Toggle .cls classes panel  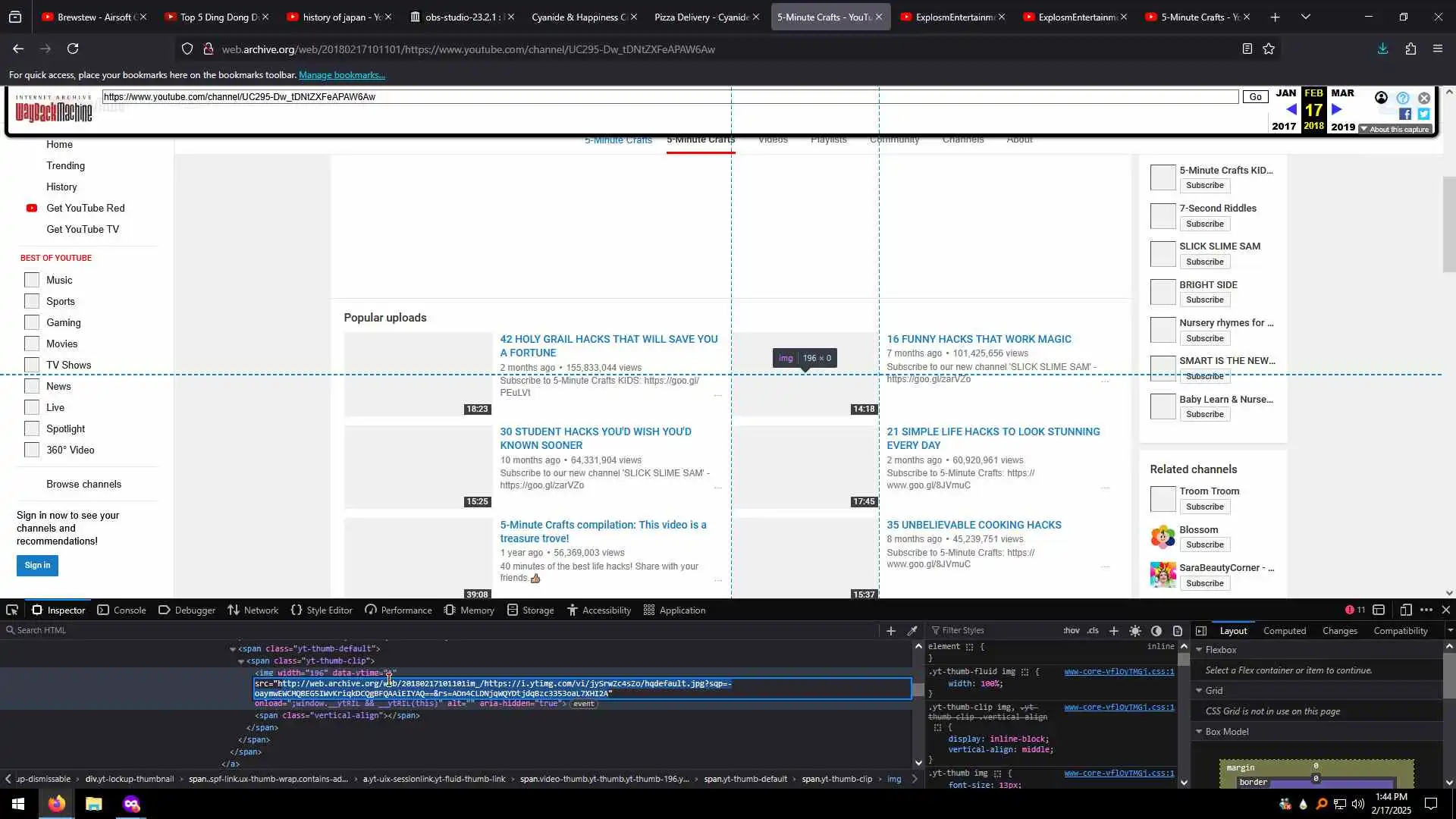1092,630
